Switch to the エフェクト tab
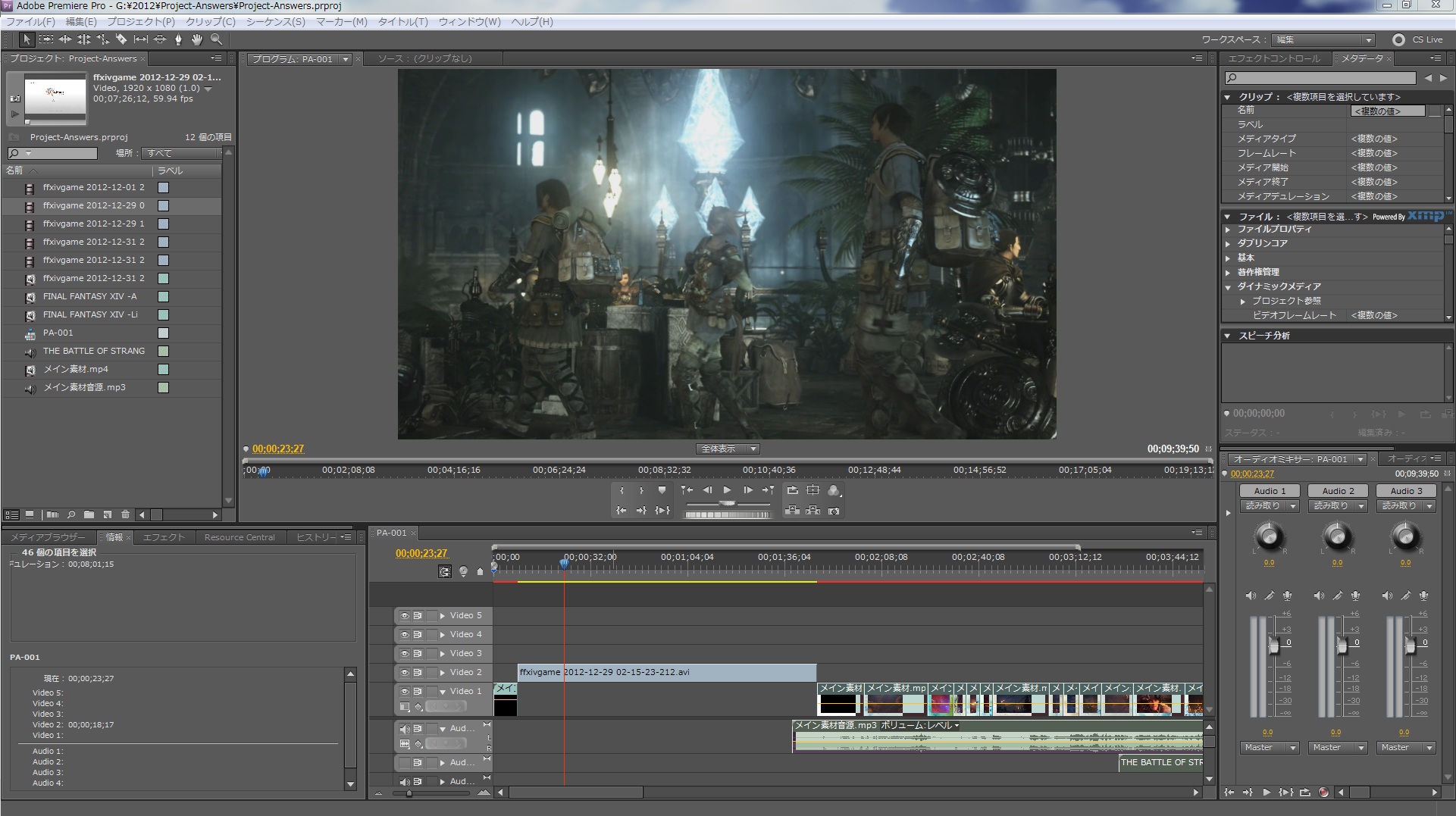The image size is (1456, 816). (x=164, y=537)
